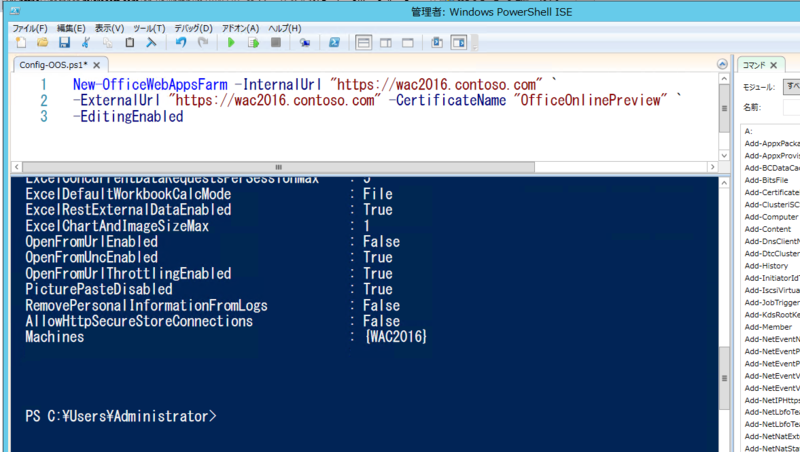The image size is (800, 452).
Task: Toggle the Show Command Add-on pane button
Action: [x=459, y=43]
